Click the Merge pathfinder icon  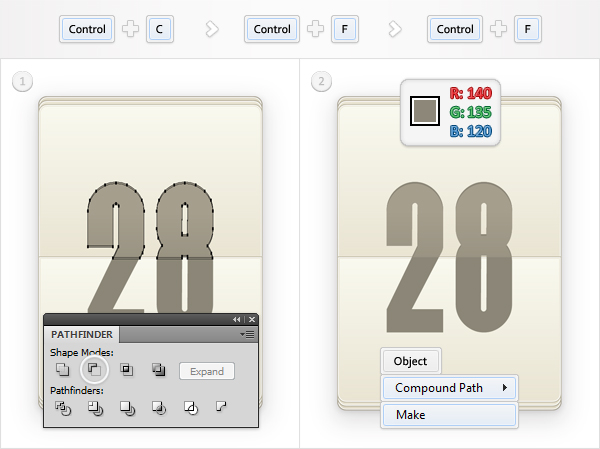127,408
